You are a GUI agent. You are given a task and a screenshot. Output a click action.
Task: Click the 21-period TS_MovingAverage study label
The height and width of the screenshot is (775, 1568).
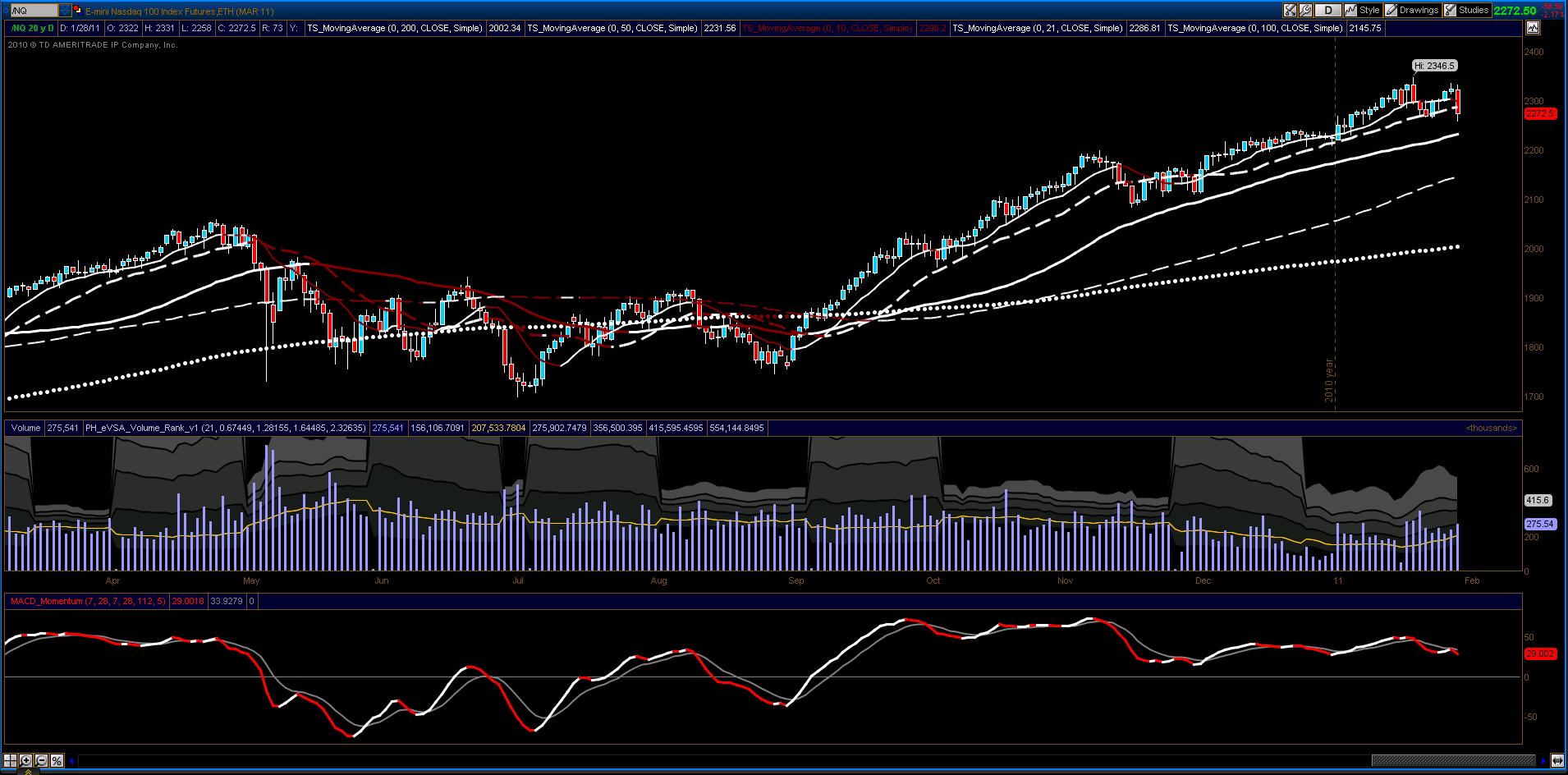(x=1038, y=28)
